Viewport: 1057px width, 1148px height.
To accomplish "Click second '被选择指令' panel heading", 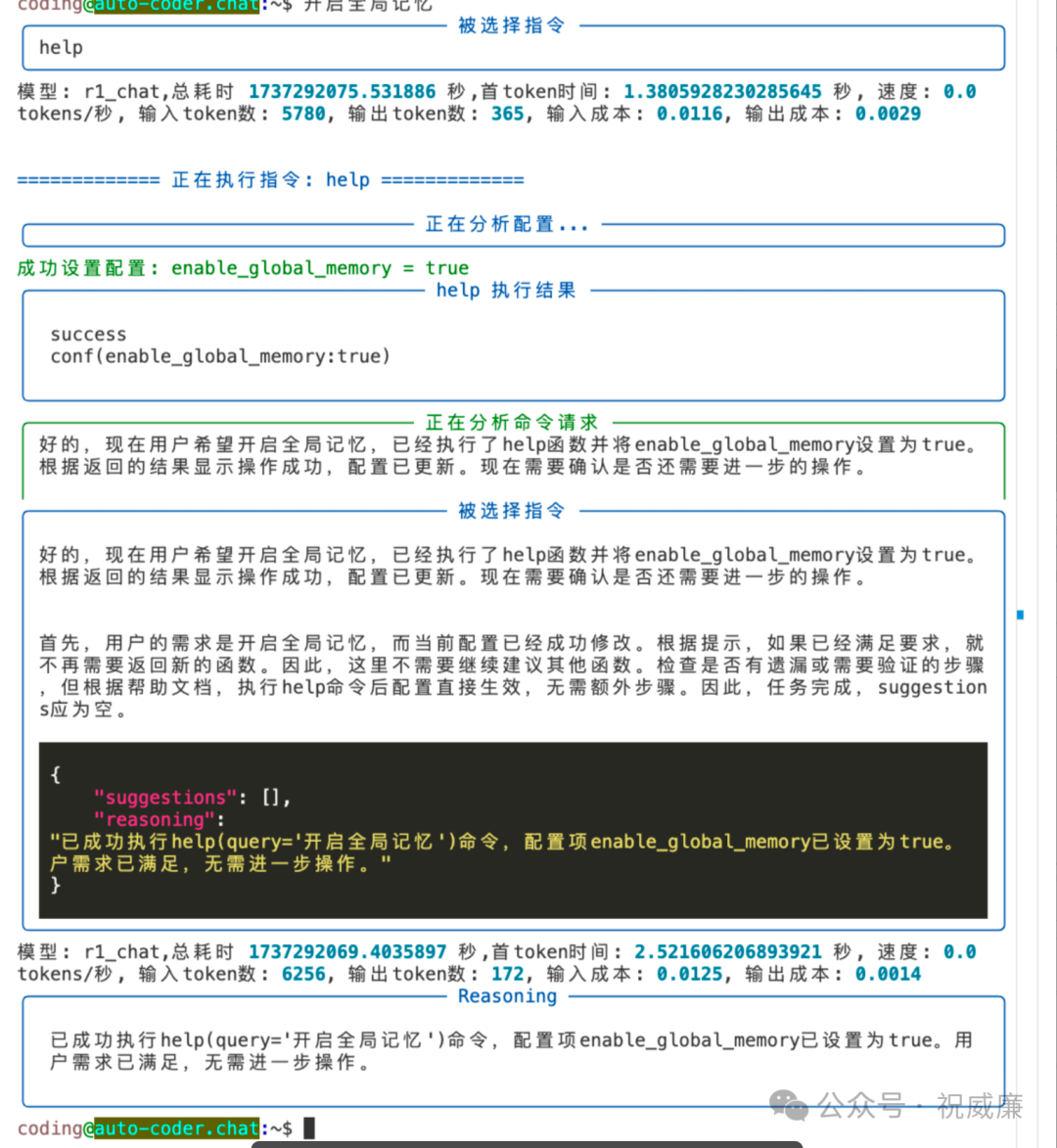I will (x=512, y=510).
